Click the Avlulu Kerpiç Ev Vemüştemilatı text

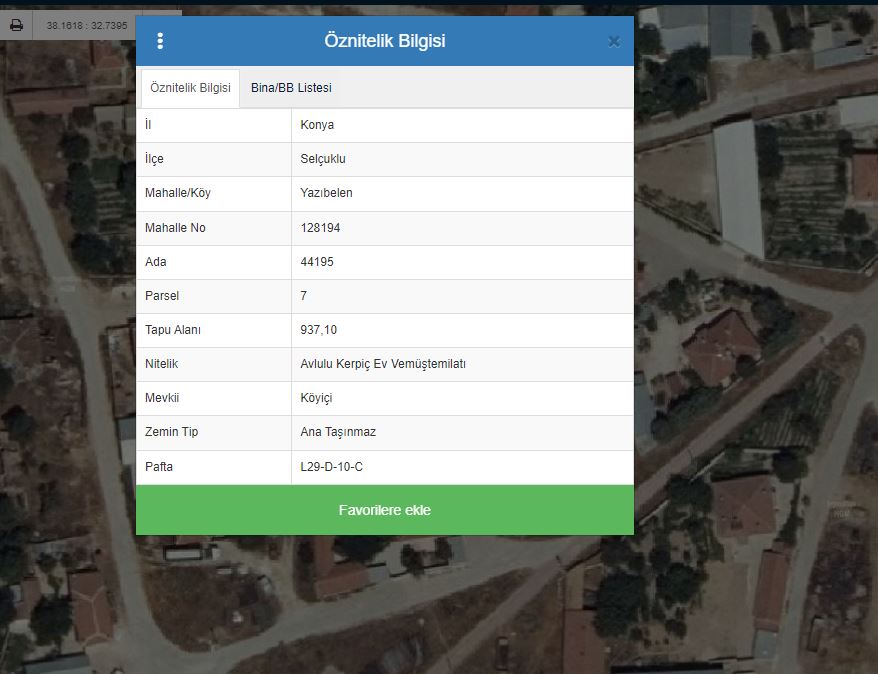383,364
